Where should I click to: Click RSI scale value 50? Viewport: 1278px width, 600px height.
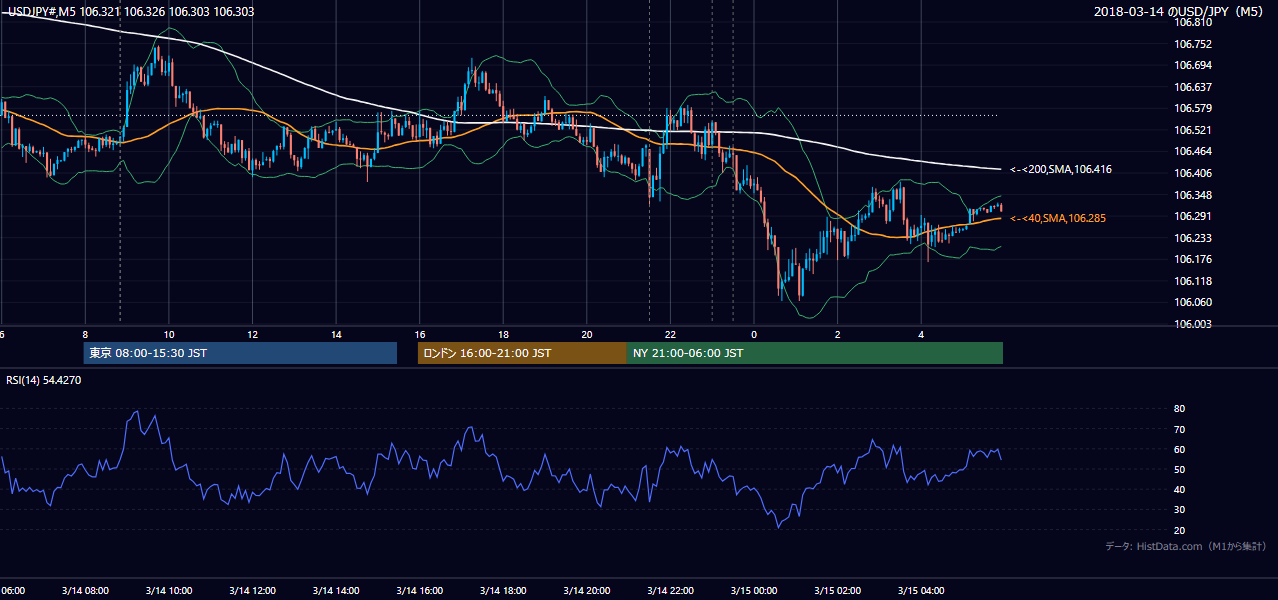coord(1180,469)
